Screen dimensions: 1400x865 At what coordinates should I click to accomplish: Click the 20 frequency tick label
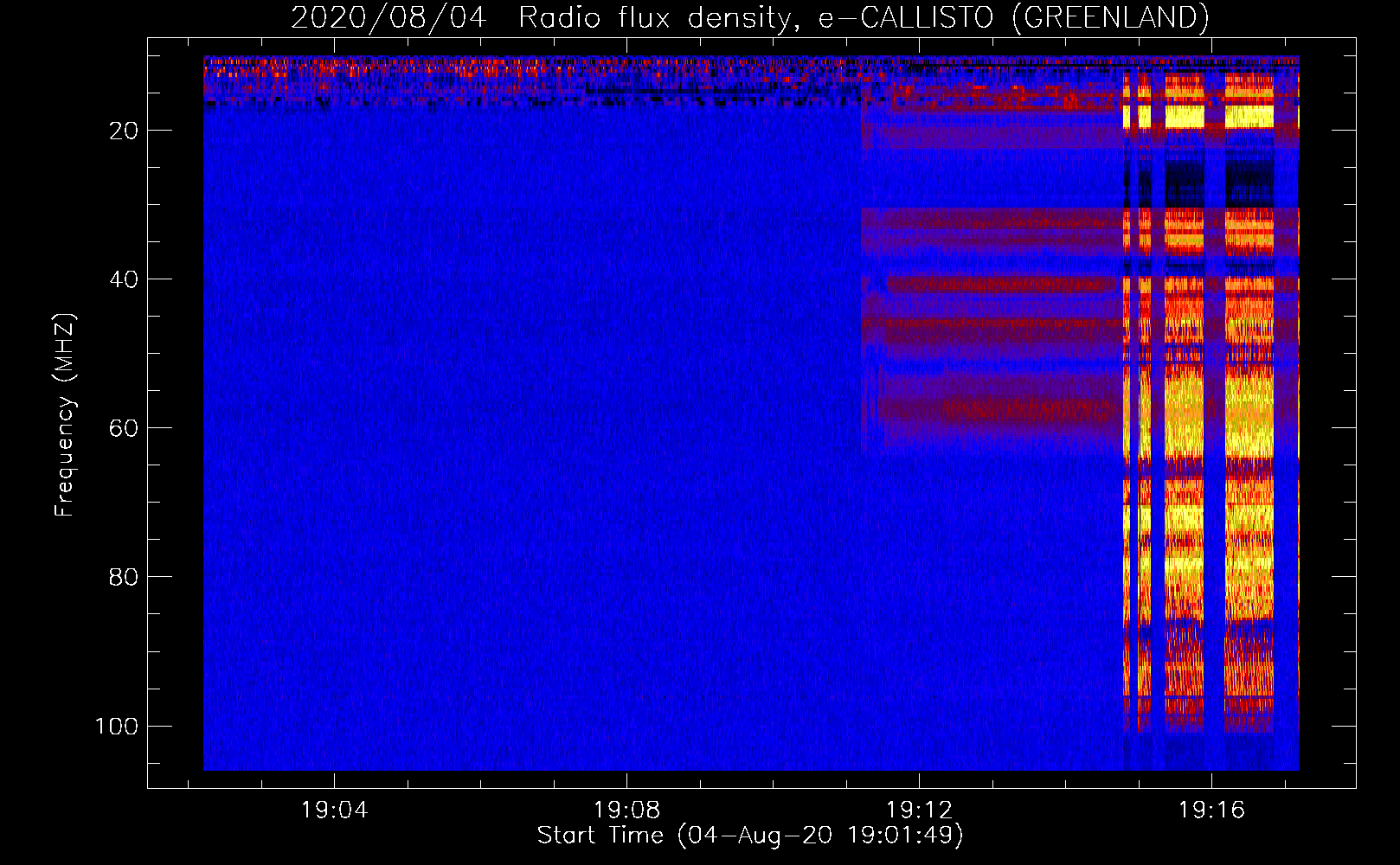click(124, 131)
